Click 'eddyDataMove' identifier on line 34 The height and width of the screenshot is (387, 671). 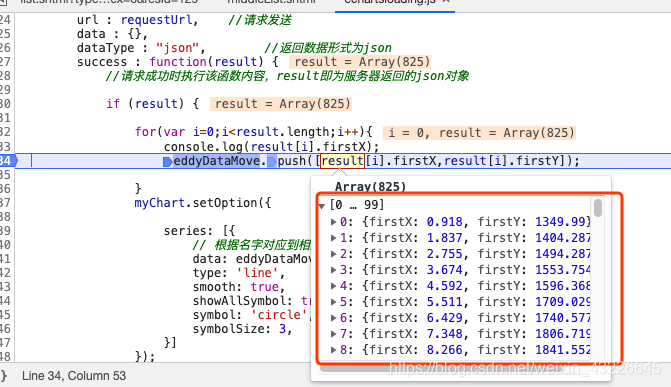pos(217,161)
